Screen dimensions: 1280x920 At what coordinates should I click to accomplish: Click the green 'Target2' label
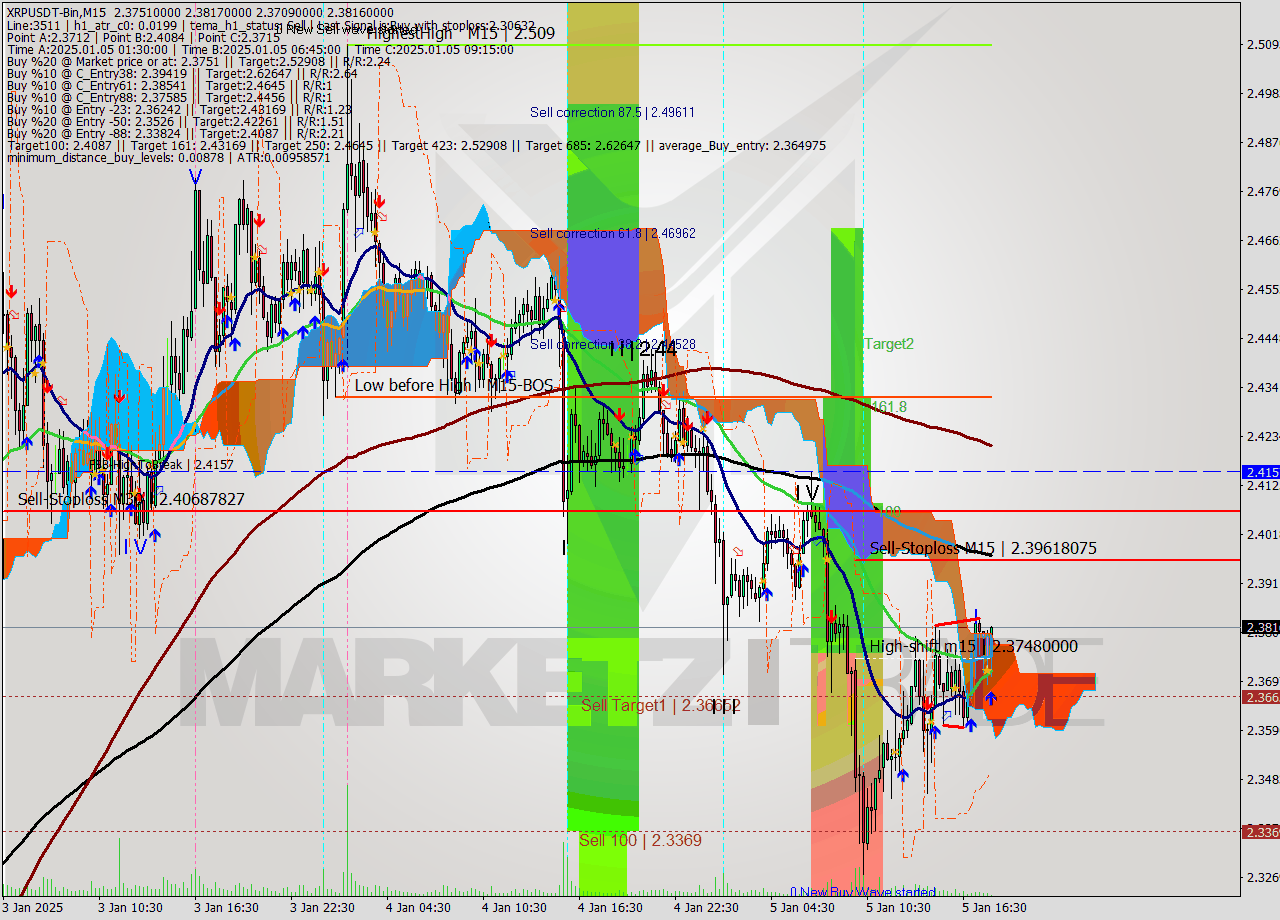pos(889,343)
